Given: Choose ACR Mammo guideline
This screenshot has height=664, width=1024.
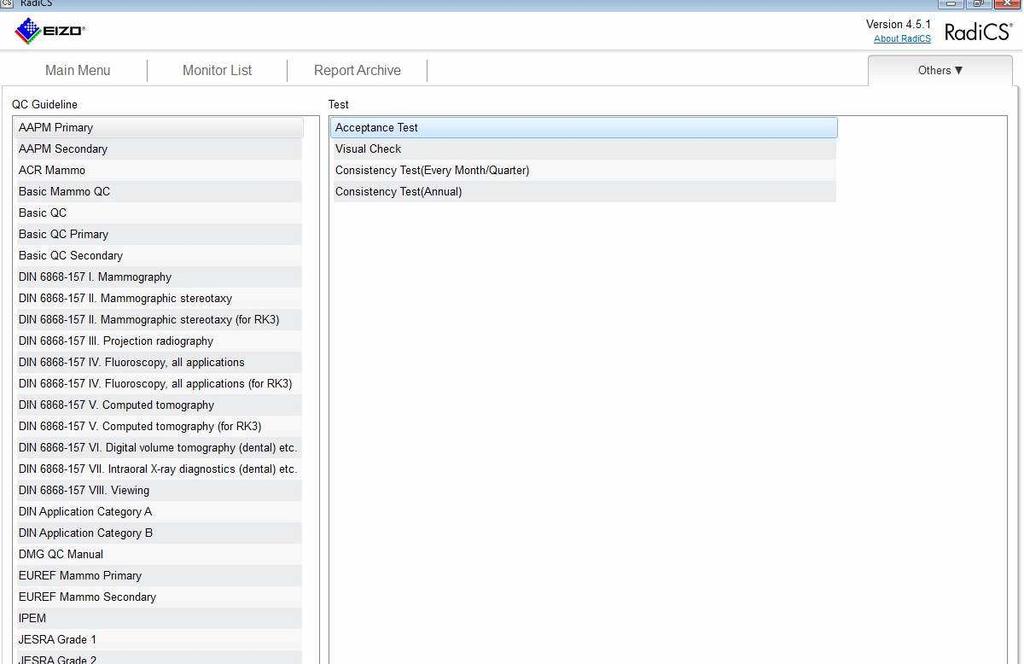Looking at the screenshot, I should [x=159, y=170].
